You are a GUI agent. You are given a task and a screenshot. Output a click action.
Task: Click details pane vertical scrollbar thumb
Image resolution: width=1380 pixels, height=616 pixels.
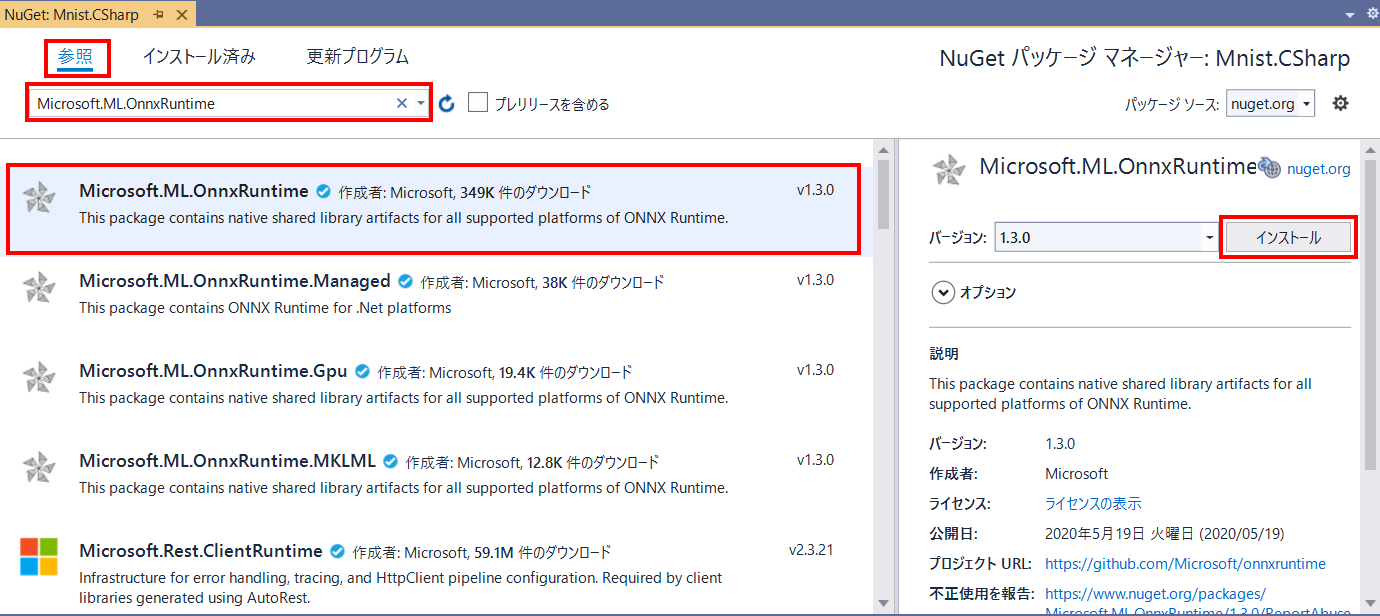[1371, 313]
